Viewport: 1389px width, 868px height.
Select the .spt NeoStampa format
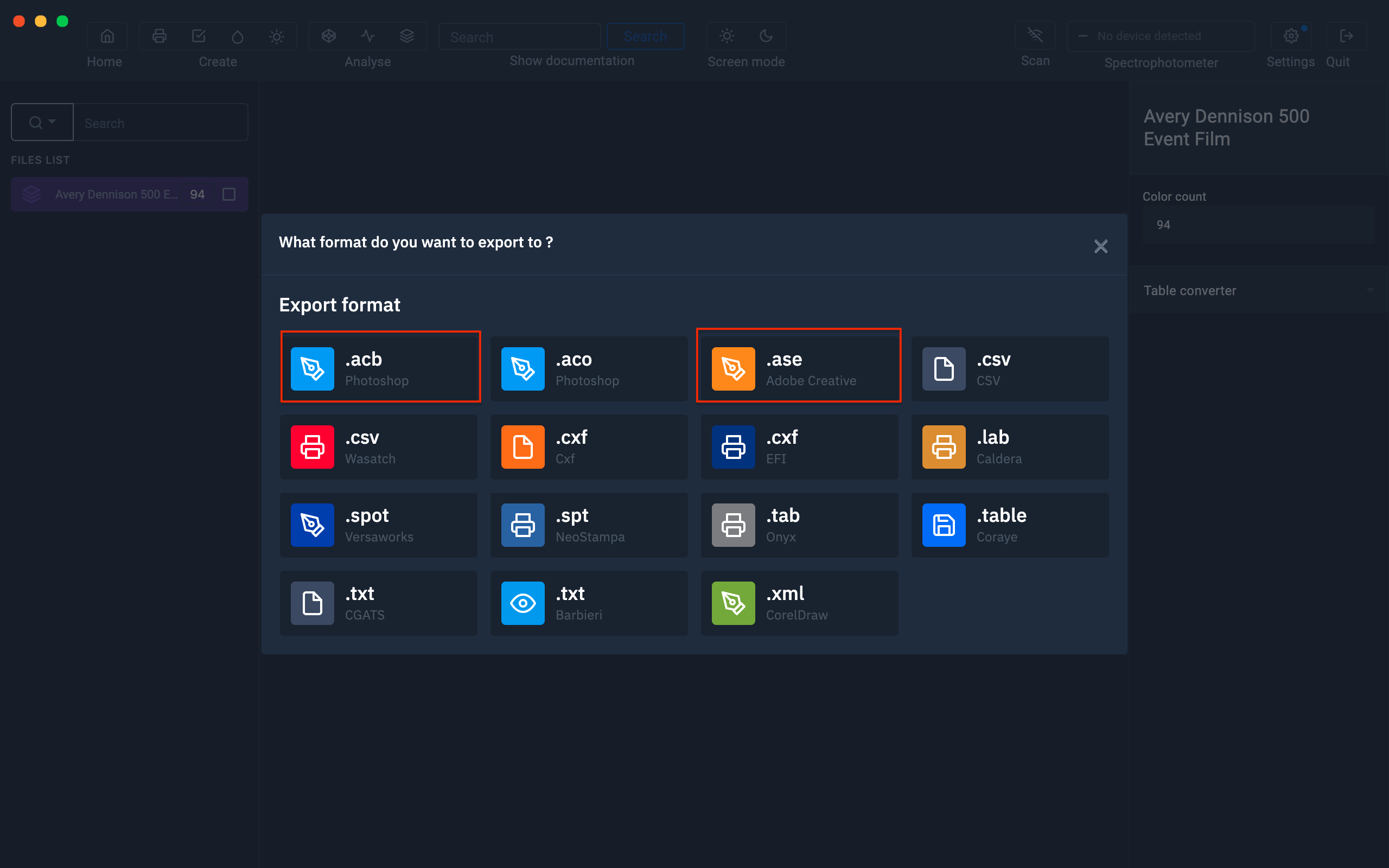(589, 525)
